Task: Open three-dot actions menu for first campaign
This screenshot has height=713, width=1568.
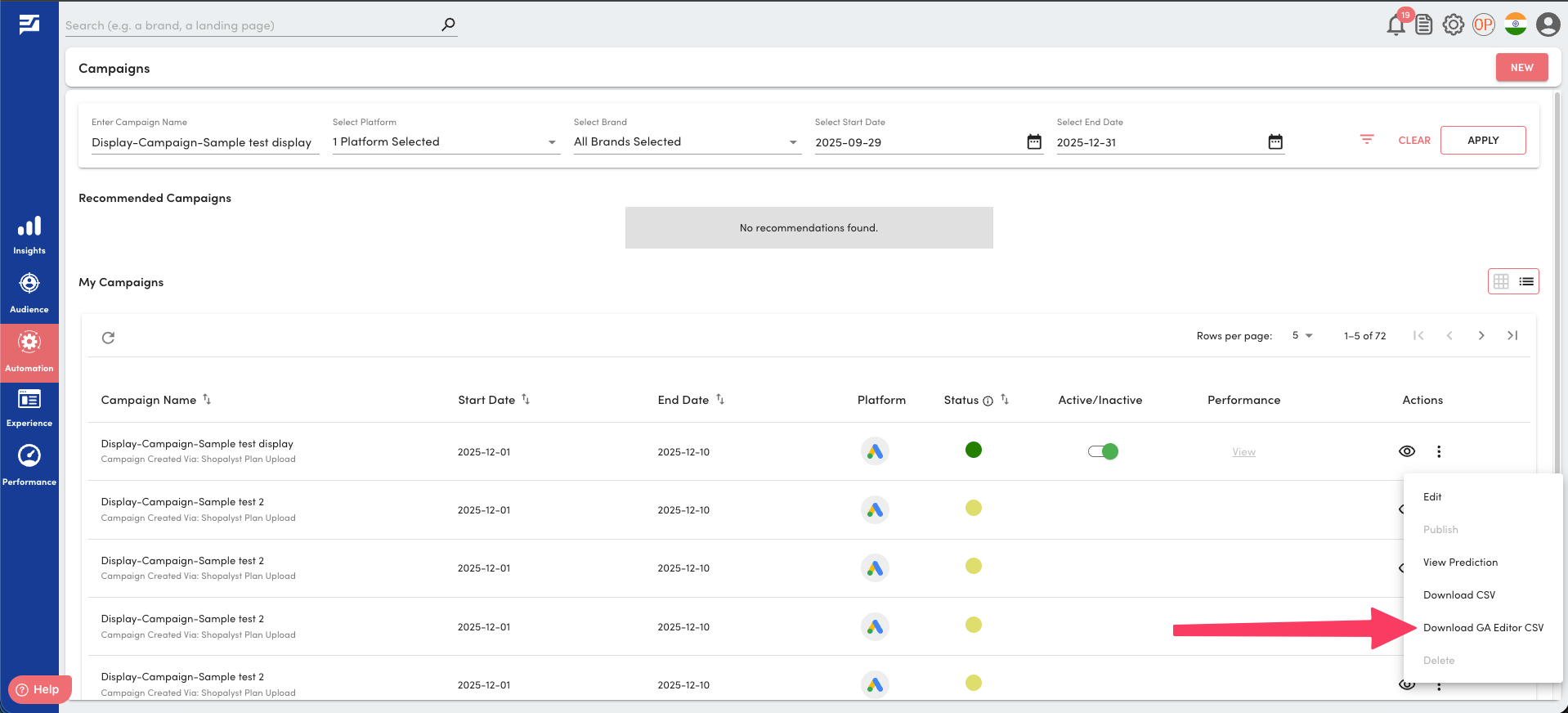Action: pyautogui.click(x=1439, y=451)
